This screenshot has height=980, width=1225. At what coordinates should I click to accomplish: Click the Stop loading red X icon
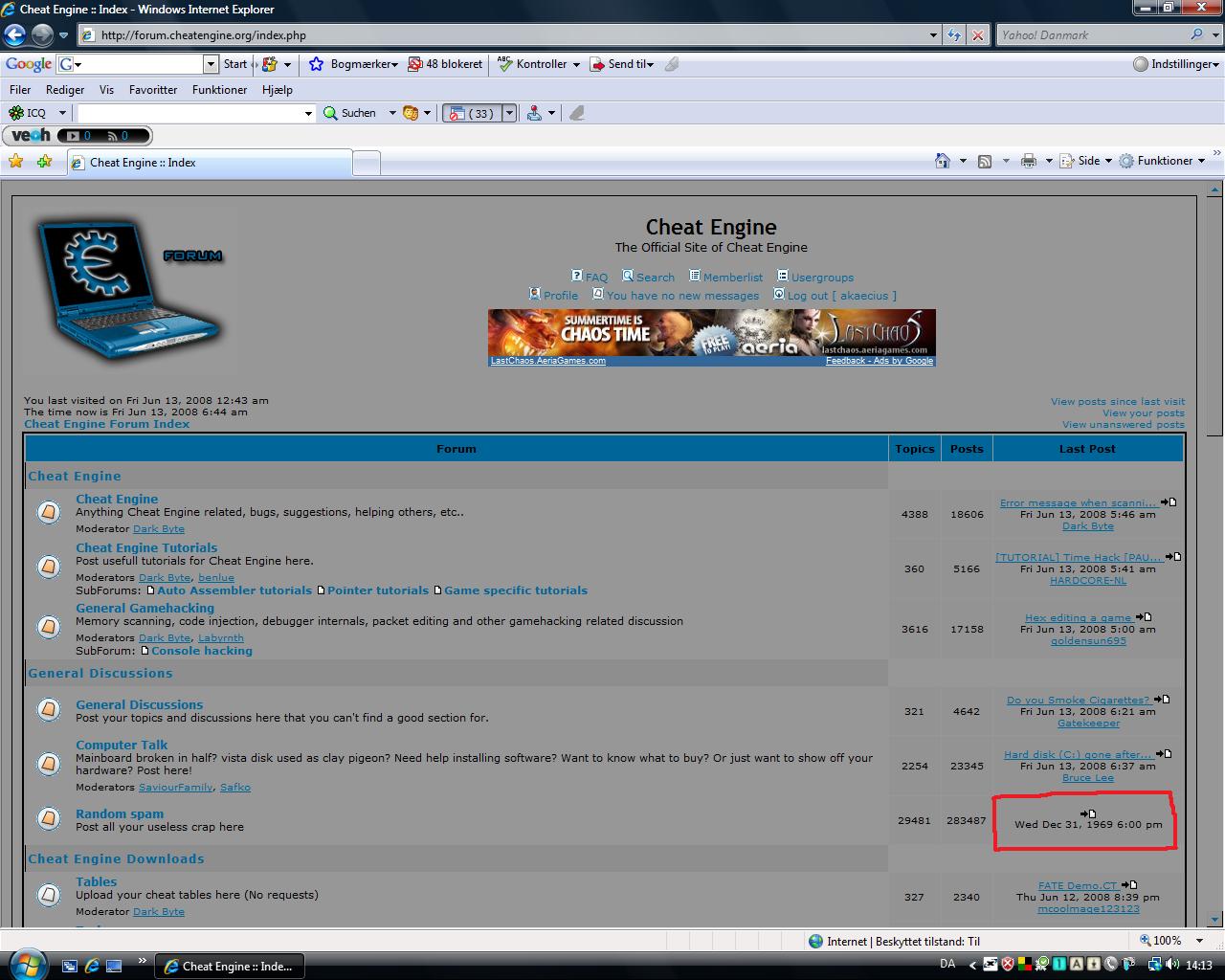[x=977, y=35]
